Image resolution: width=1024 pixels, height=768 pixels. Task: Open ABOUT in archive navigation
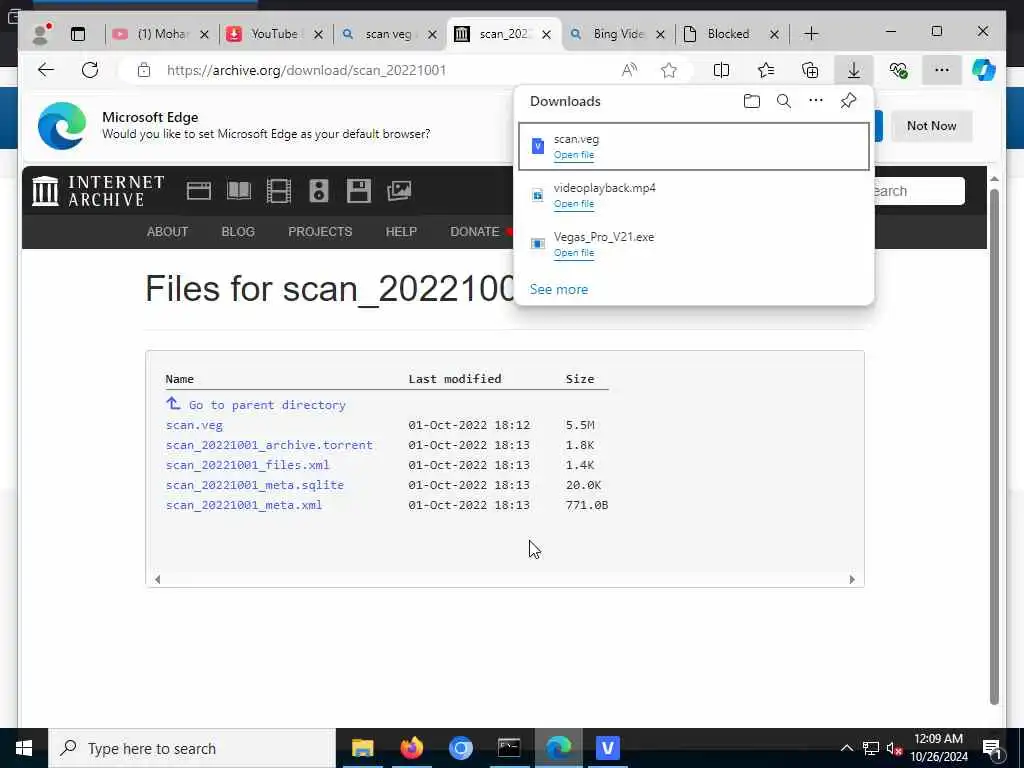click(167, 232)
